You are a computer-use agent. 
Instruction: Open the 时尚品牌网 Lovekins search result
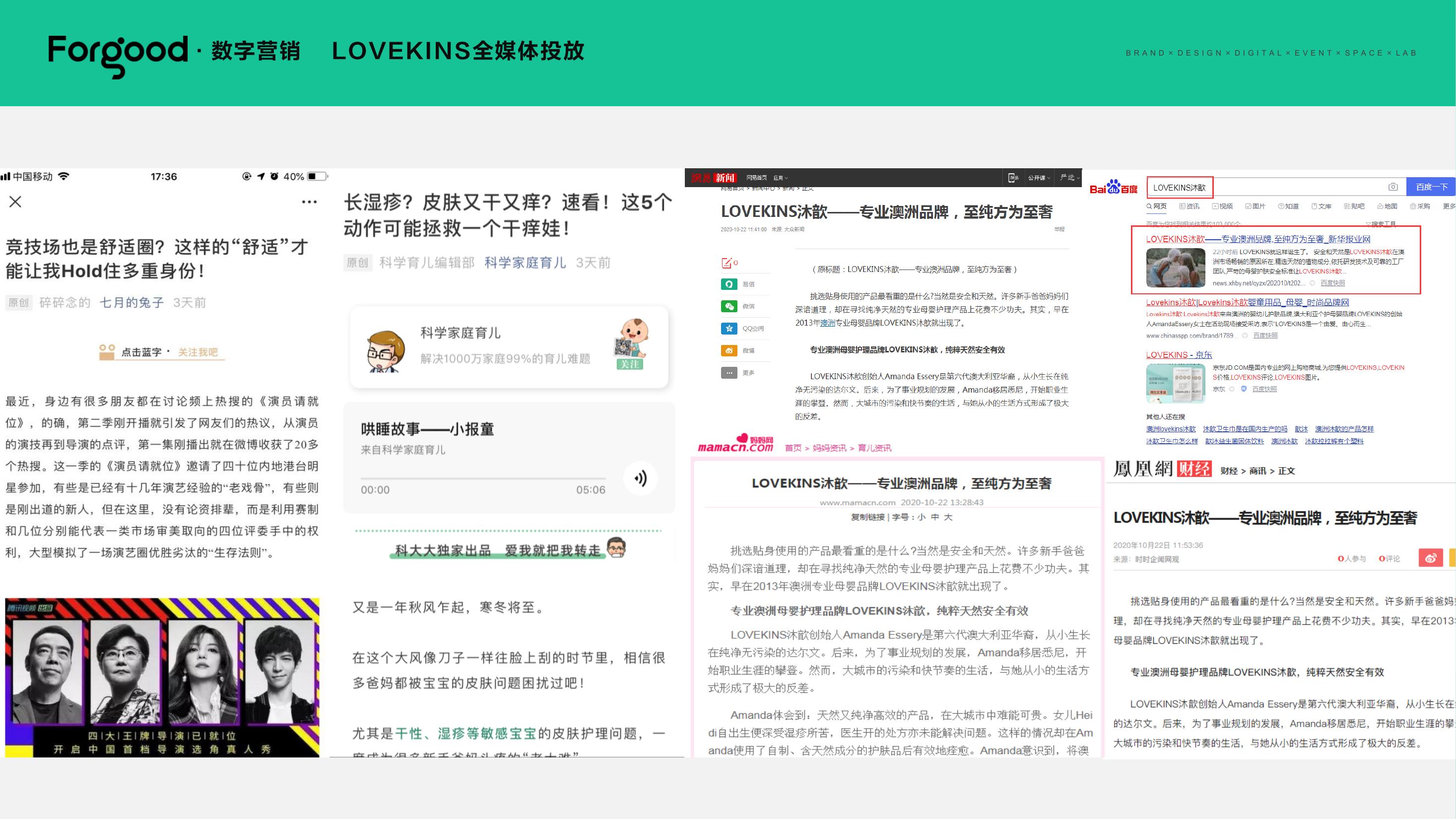[1248, 302]
